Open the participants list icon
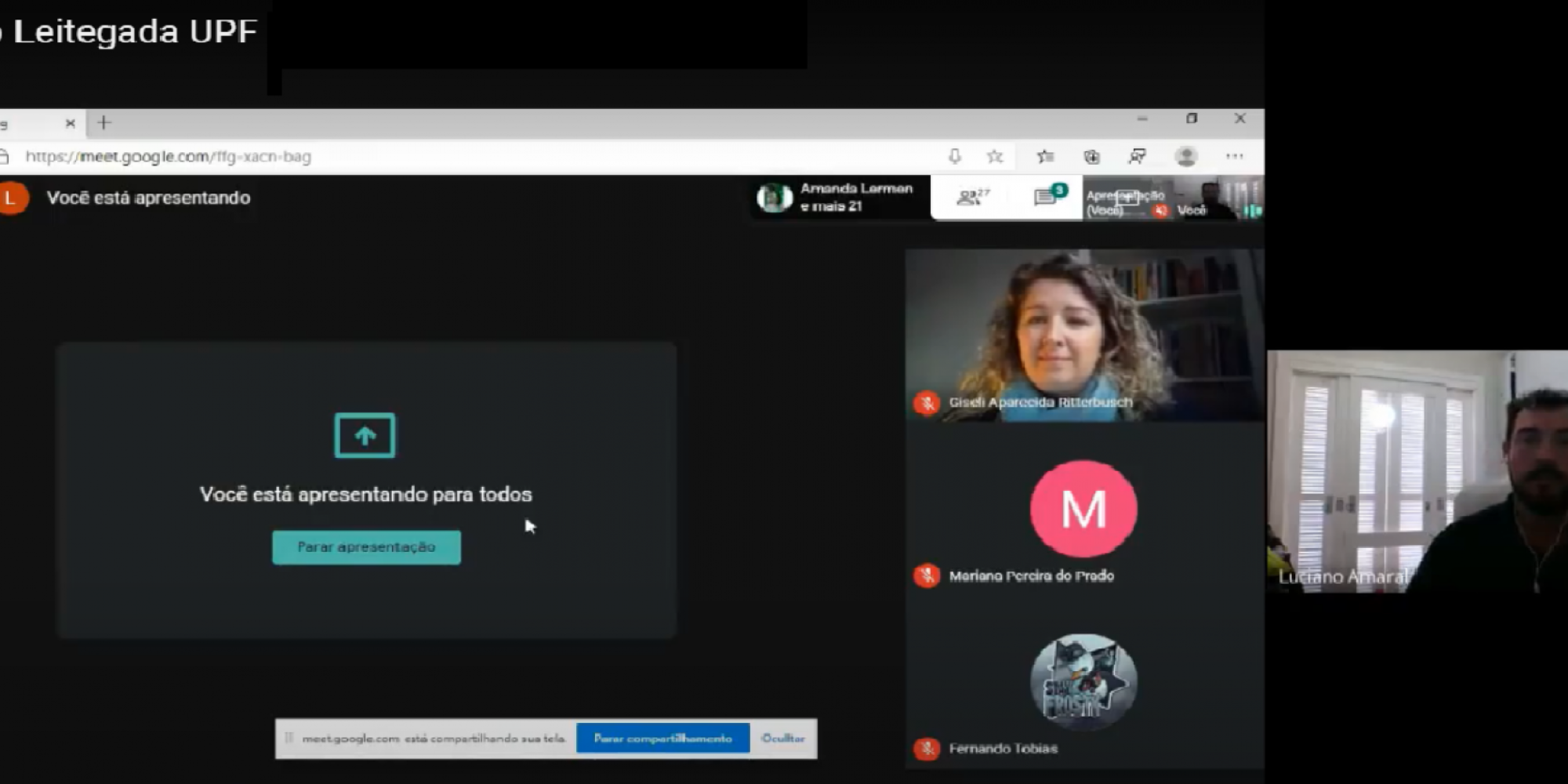1568x784 pixels. pos(972,198)
